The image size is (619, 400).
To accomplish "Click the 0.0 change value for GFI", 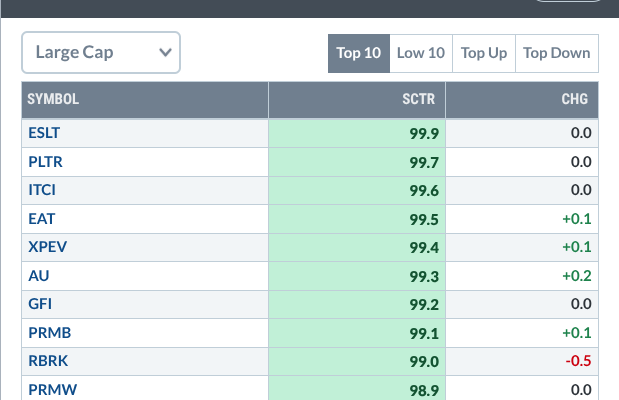I will (x=581, y=304).
